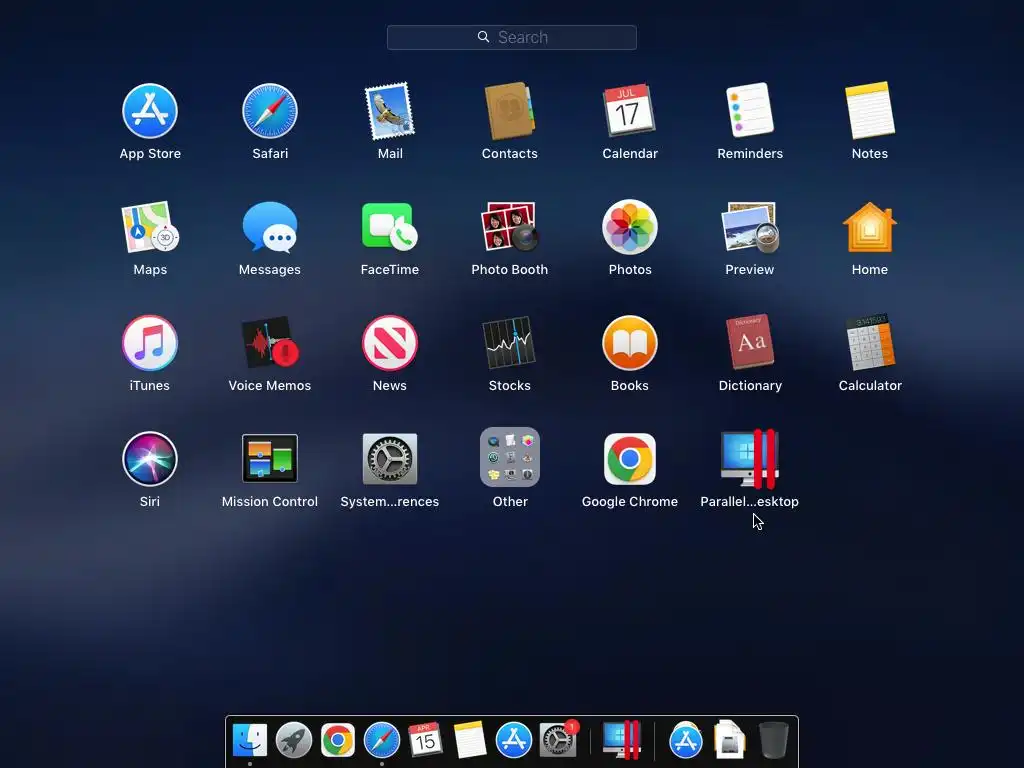This screenshot has height=768, width=1024.
Task: Launch Photo Booth
Action: click(x=509, y=227)
